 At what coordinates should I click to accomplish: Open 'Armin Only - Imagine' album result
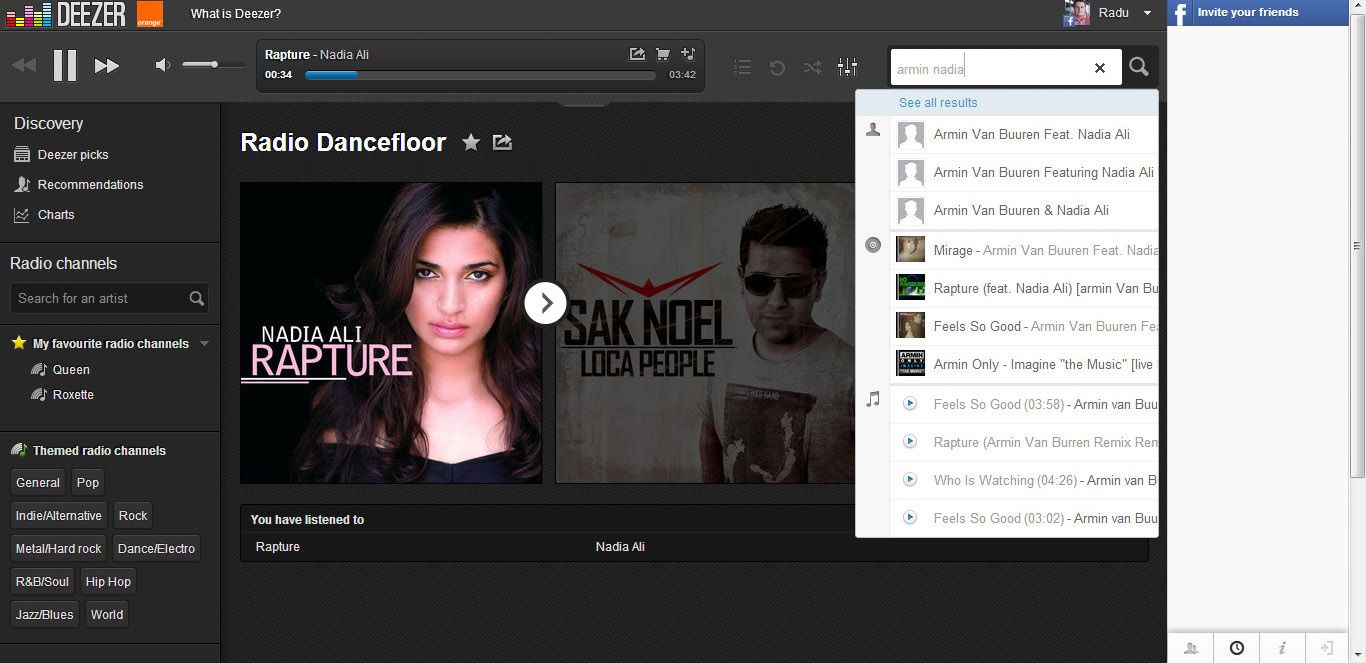(1024, 364)
